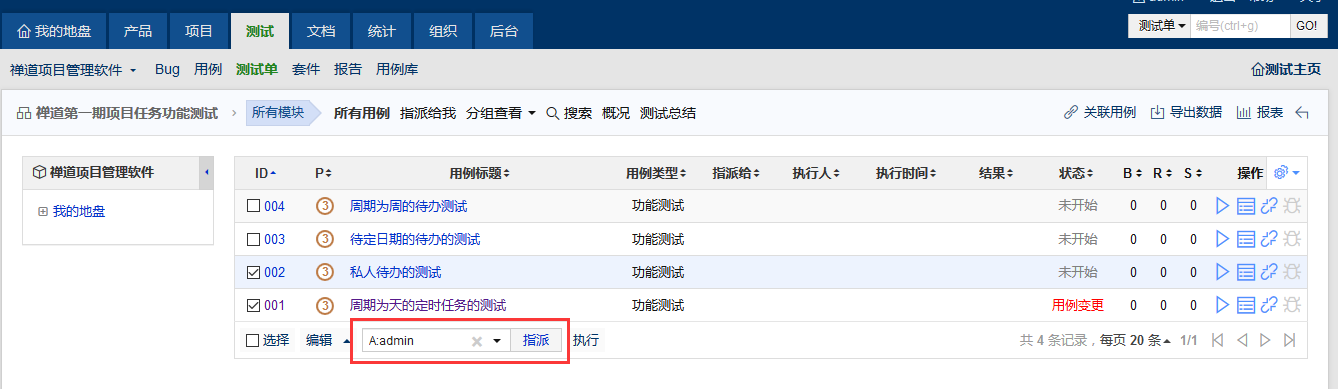1338x389 pixels.
Task: Uncheck the checkbox for case 002
Action: pos(253,272)
